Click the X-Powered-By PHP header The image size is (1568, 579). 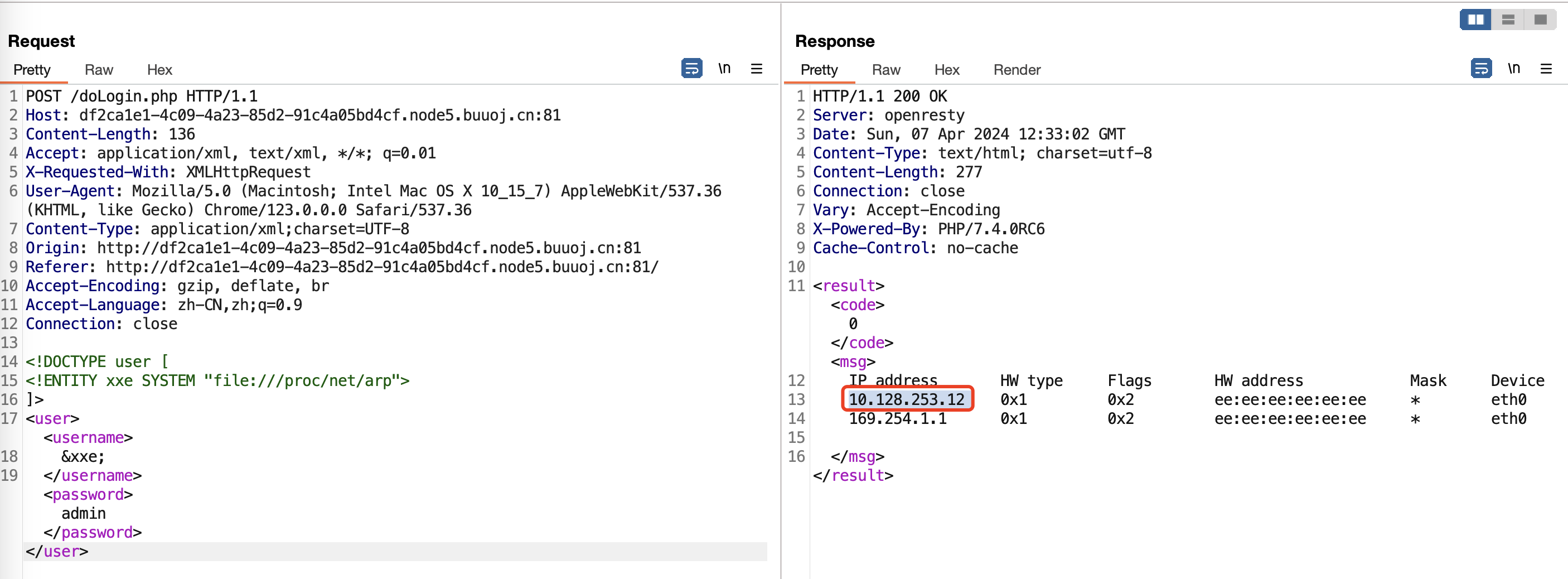929,229
